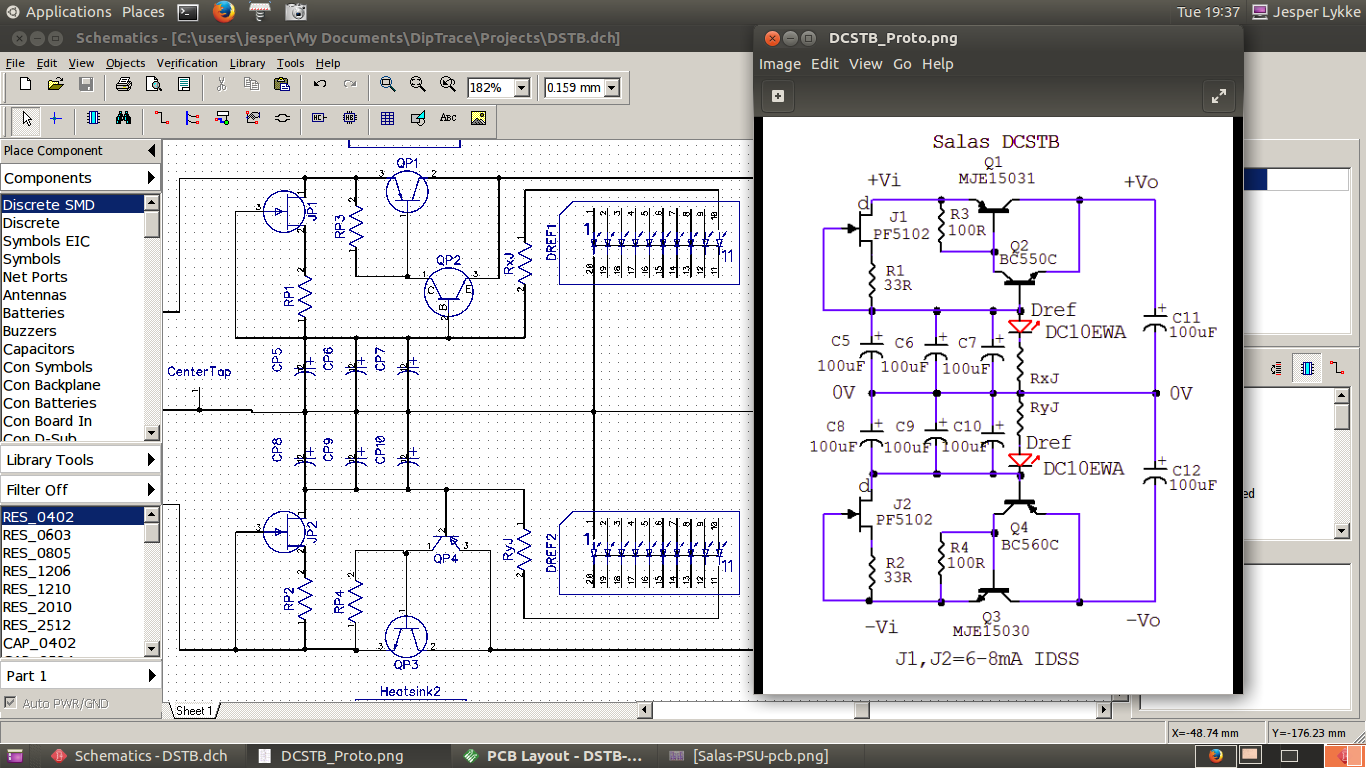Screen dimensions: 1366x768
Task: Create a new schematic document
Action: click(x=26, y=86)
